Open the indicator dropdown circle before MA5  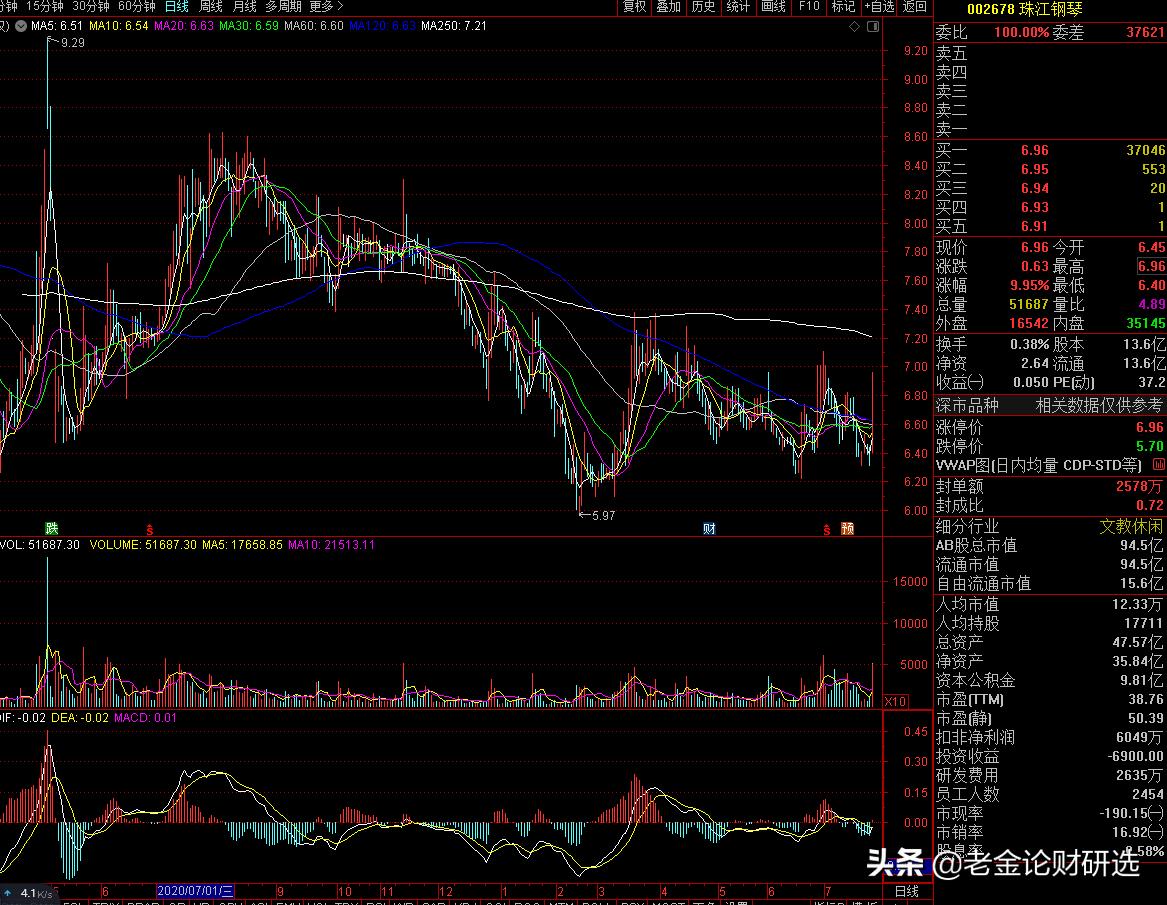21,26
